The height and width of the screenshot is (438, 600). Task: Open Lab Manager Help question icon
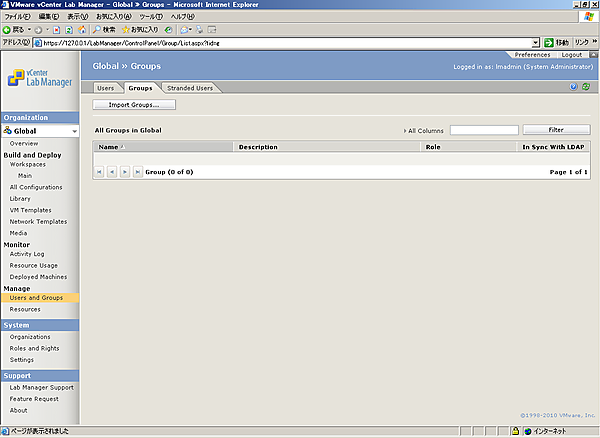click(x=573, y=87)
